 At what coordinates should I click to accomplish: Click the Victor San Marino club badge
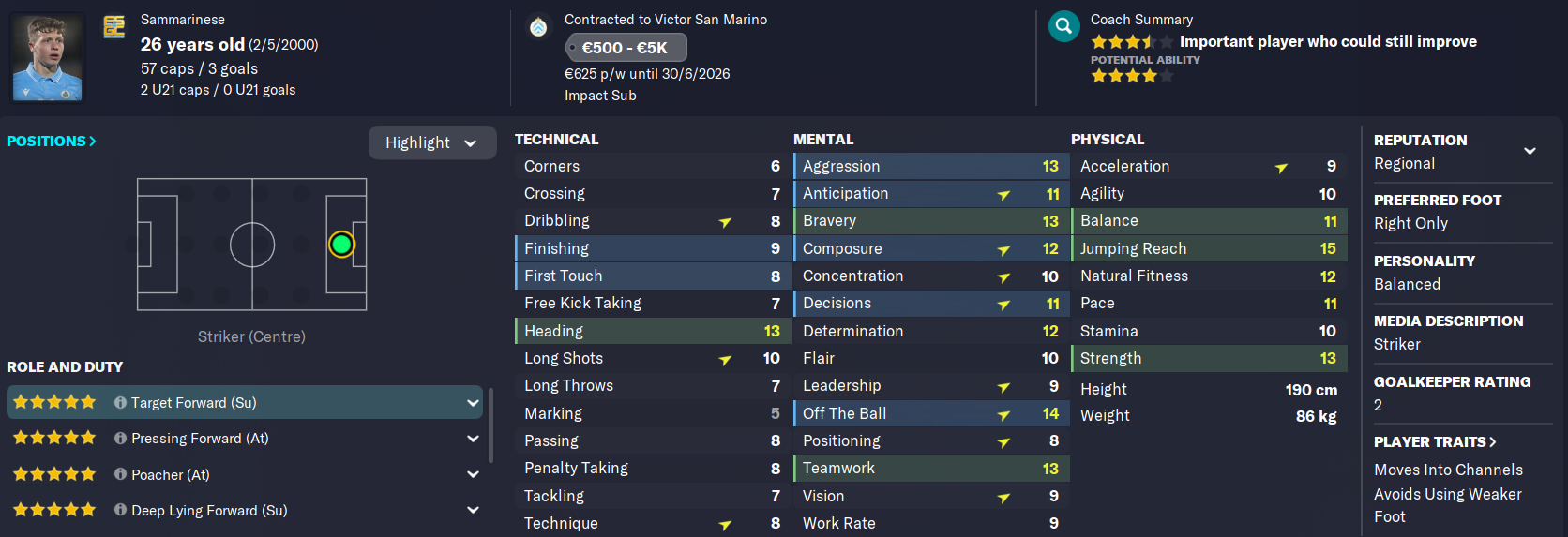(x=538, y=27)
